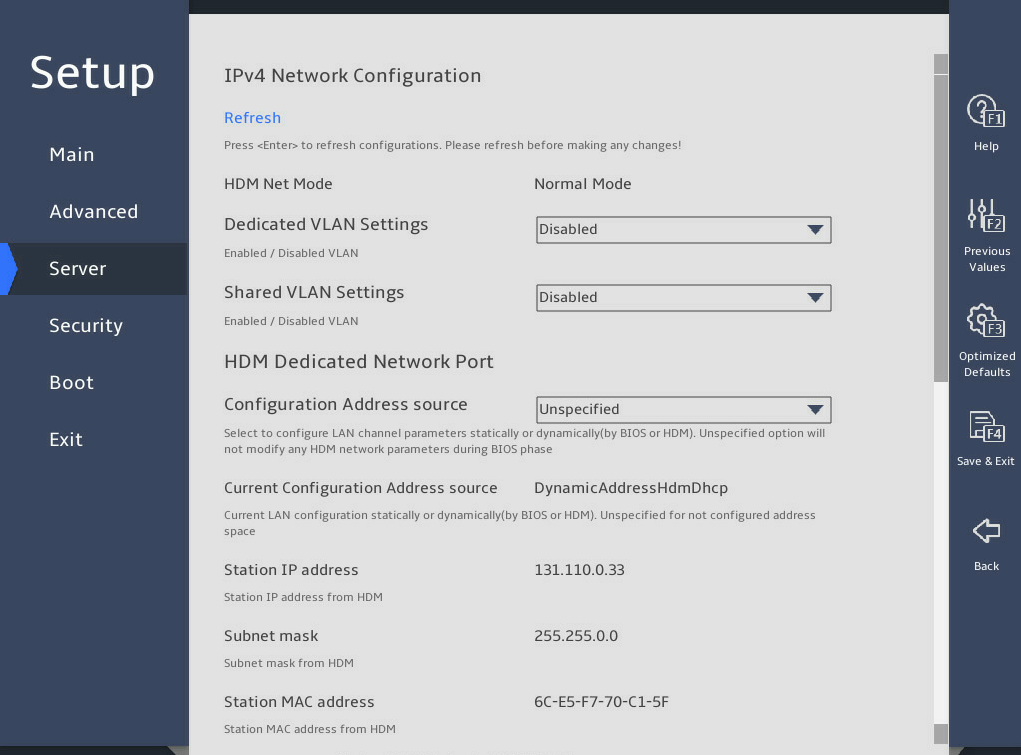This screenshot has height=755, width=1021.
Task: Go to the Boot menu
Action: [72, 382]
